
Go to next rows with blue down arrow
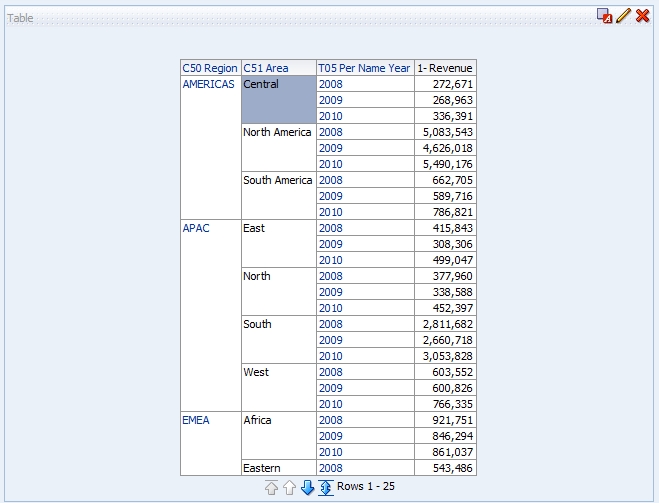point(307,487)
